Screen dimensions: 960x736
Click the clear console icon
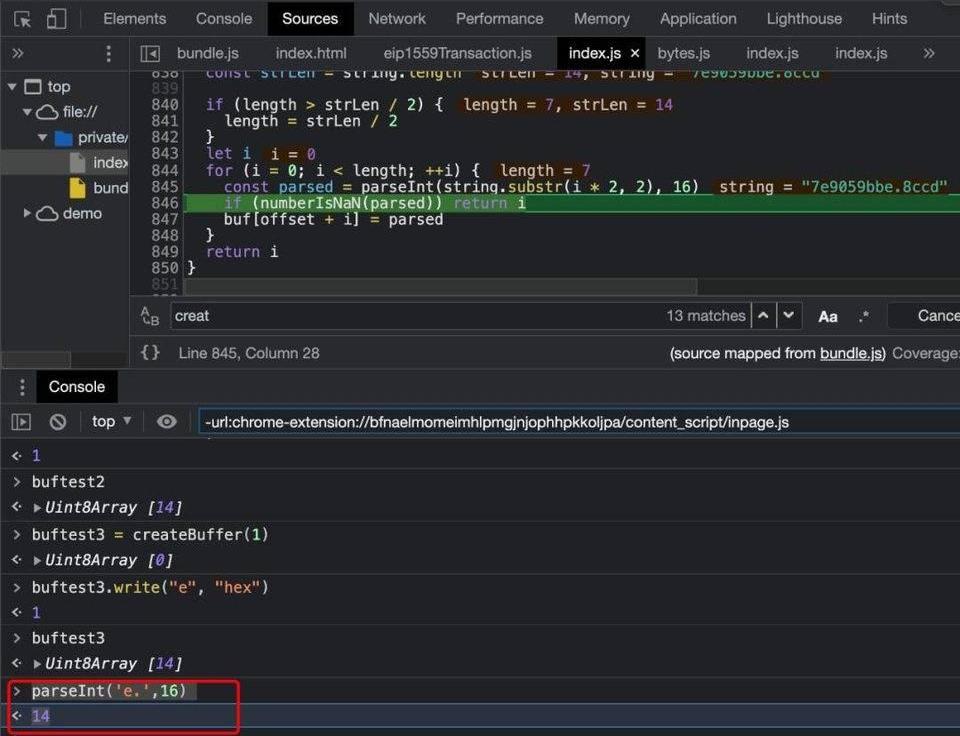58,422
